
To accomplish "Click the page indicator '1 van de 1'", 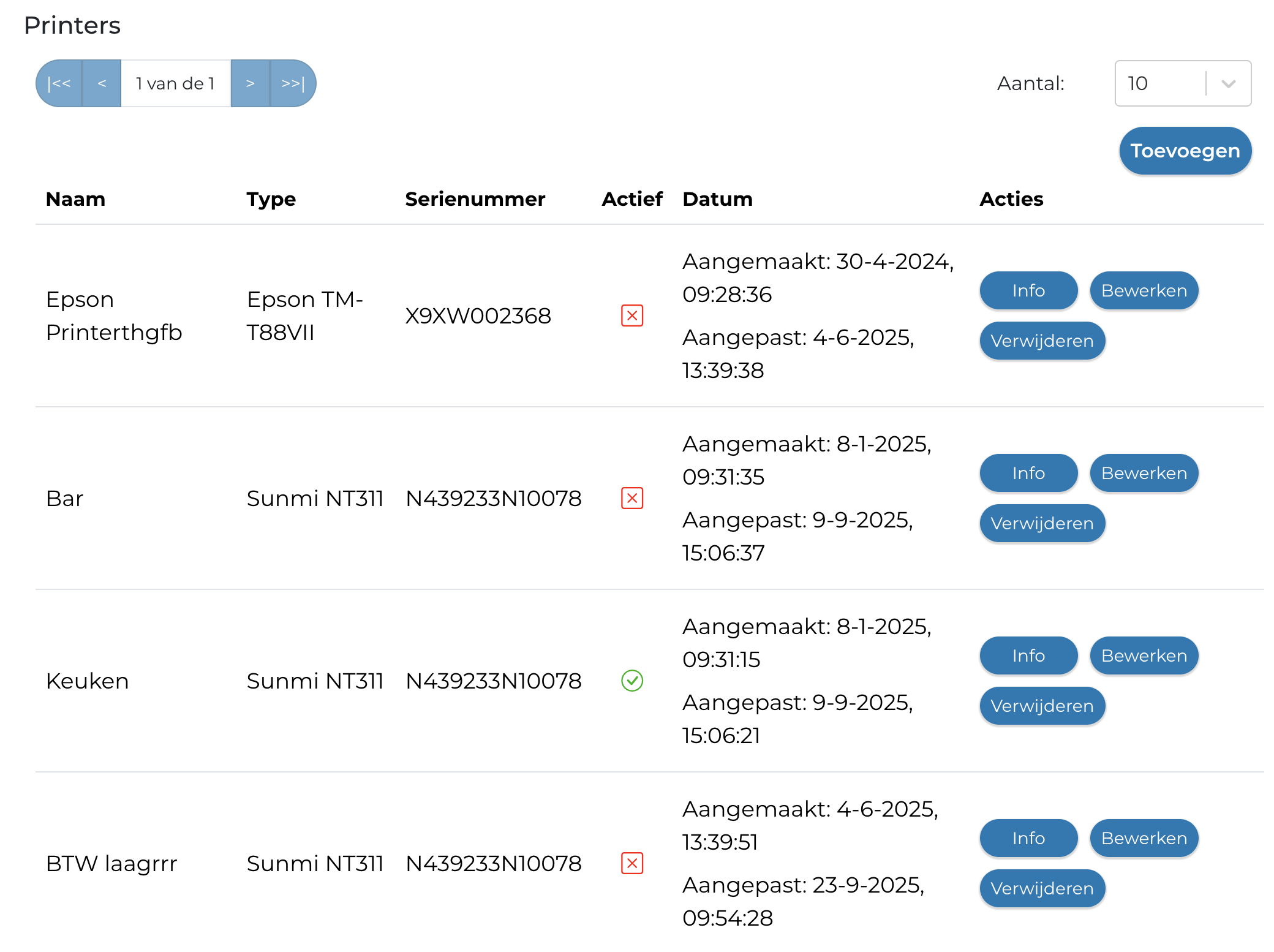I will (175, 83).
